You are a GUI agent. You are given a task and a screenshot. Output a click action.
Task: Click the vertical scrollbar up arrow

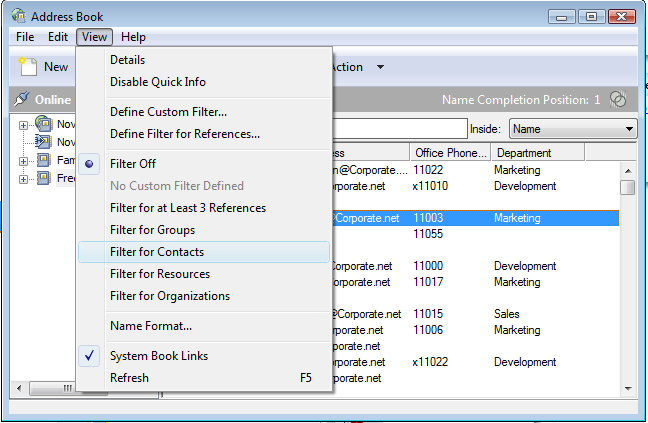point(628,171)
